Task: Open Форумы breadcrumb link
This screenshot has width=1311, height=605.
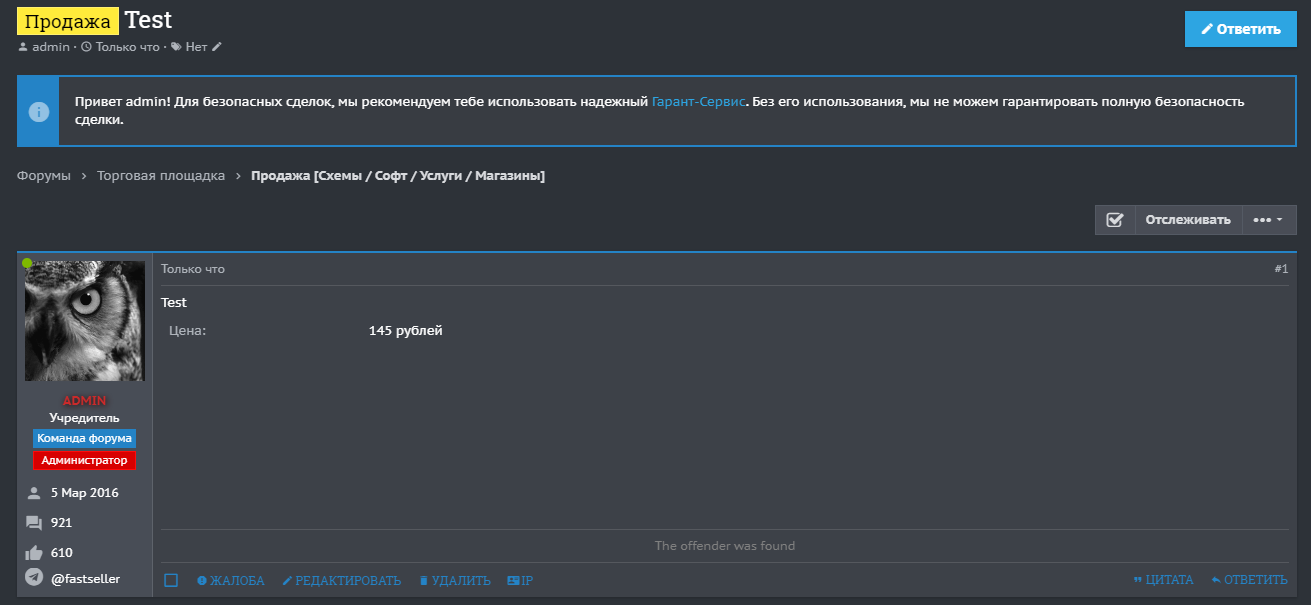Action: (x=43, y=176)
